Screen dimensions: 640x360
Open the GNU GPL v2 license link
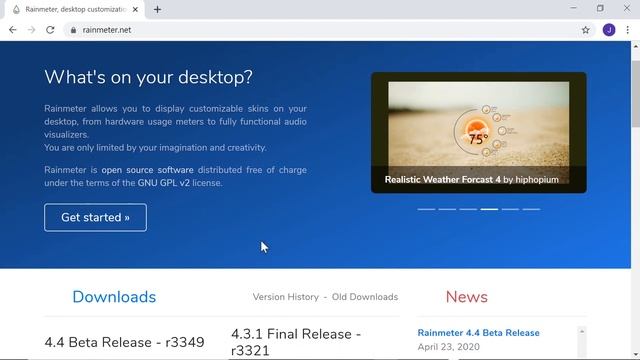tap(164, 183)
